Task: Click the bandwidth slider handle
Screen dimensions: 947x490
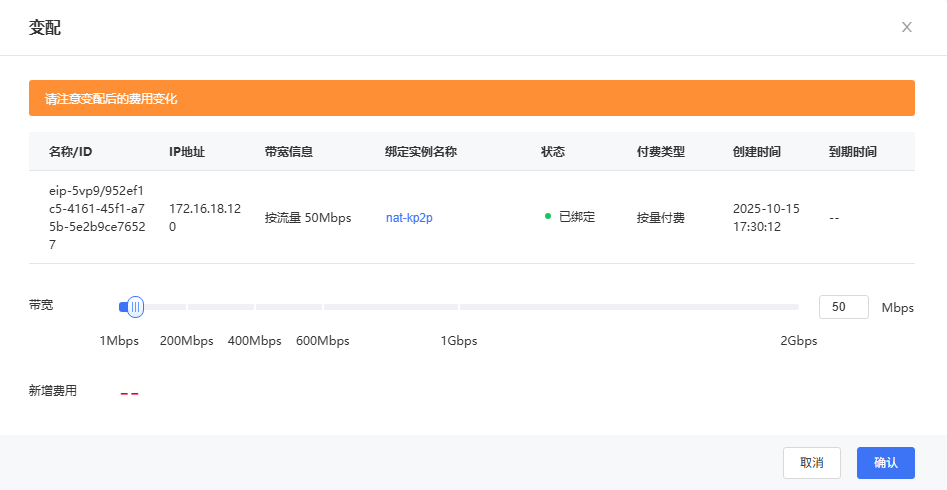Action: coord(135,307)
